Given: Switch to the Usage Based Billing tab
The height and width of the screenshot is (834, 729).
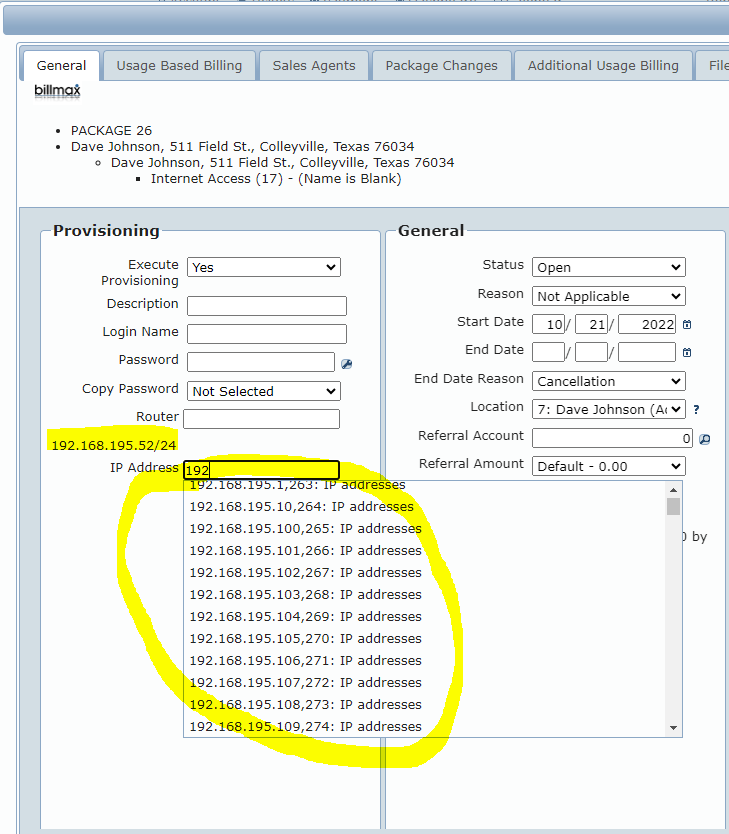Looking at the screenshot, I should click(179, 66).
